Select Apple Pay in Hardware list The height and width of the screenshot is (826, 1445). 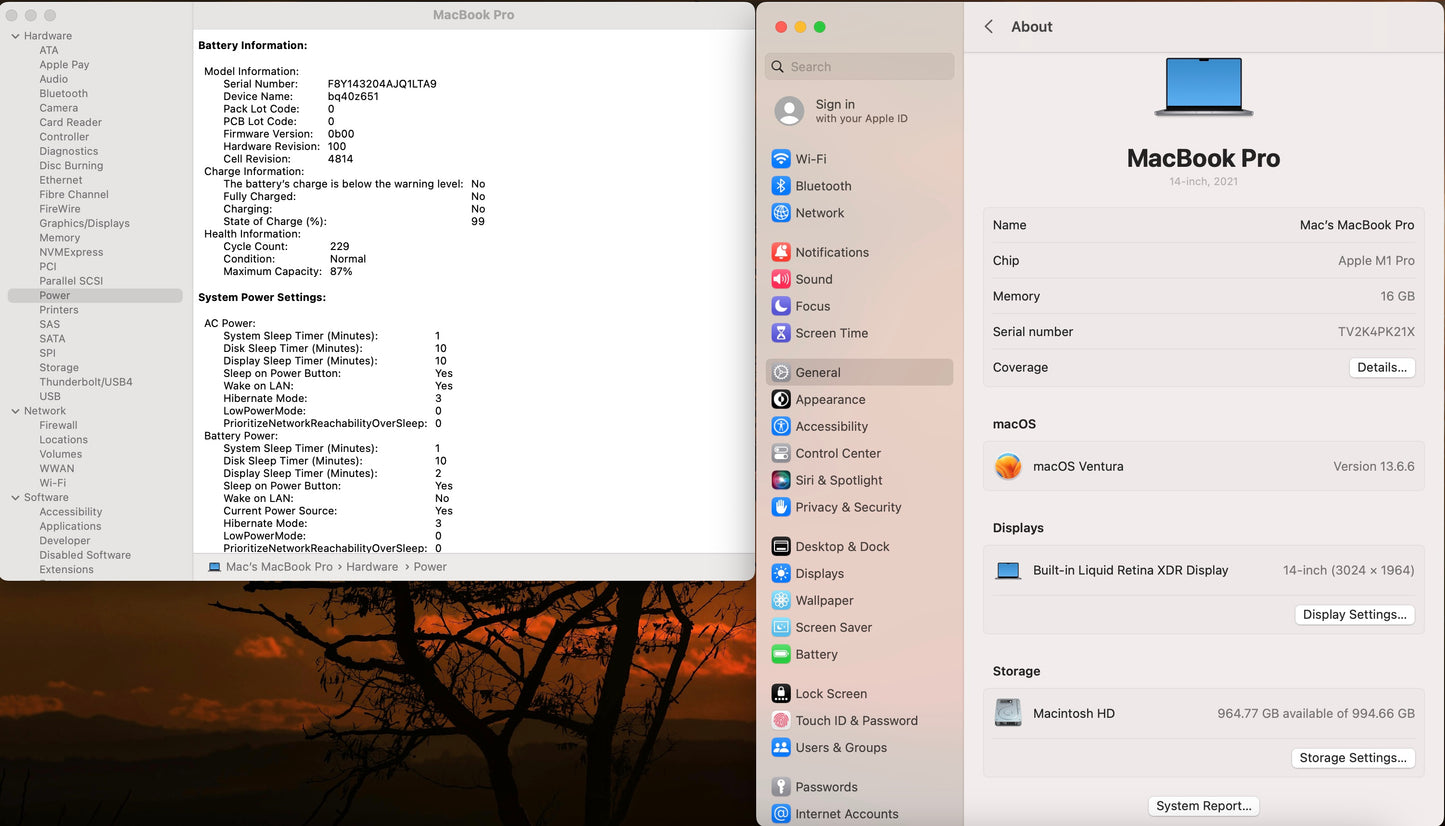[64, 65]
